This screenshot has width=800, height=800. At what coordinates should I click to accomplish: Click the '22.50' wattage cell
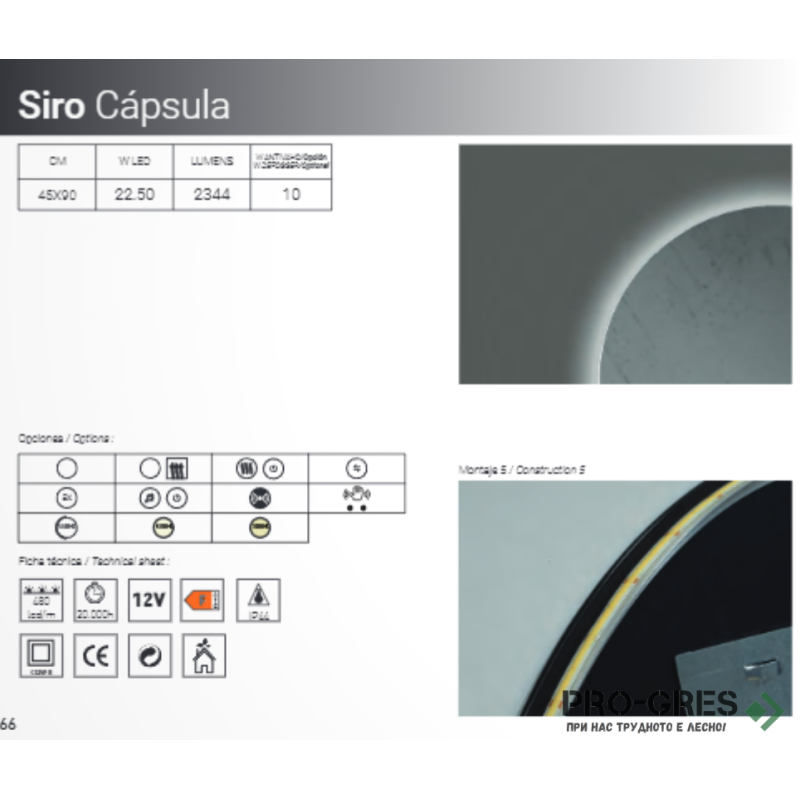click(x=134, y=194)
